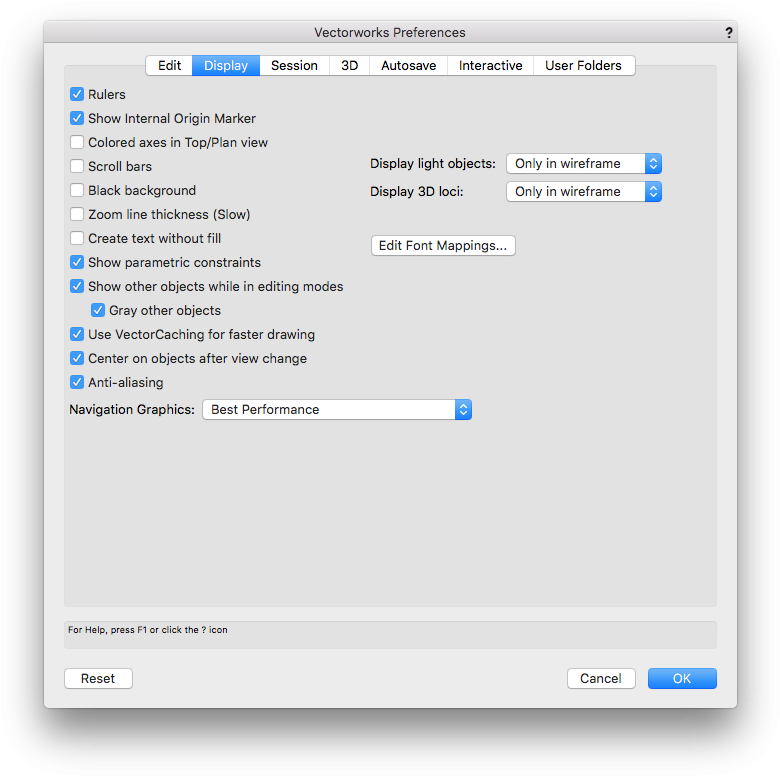Screen dimensions: 780x776
Task: Open the User Folders tab
Action: [x=584, y=66]
